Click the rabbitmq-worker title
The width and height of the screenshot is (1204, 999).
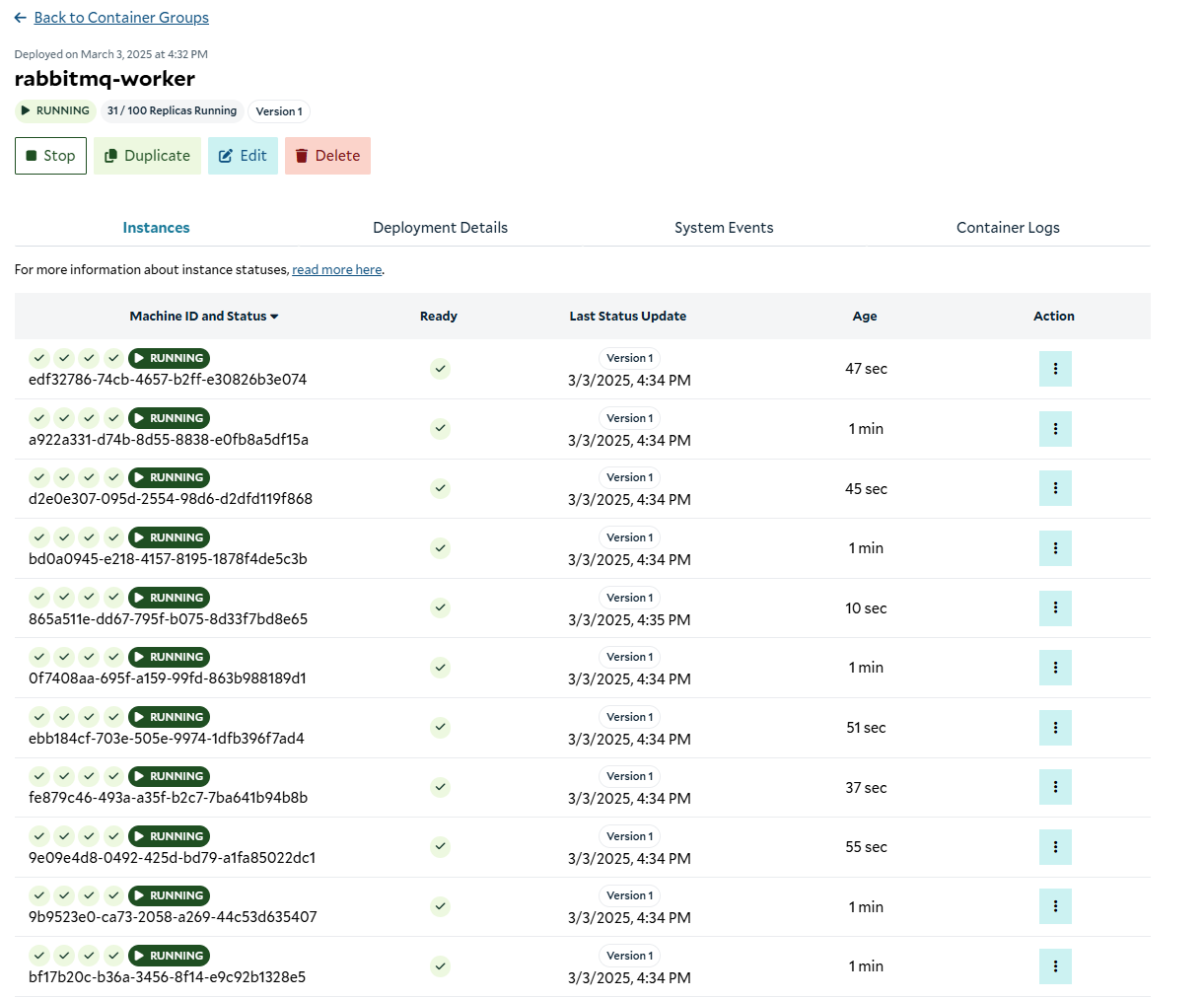105,79
